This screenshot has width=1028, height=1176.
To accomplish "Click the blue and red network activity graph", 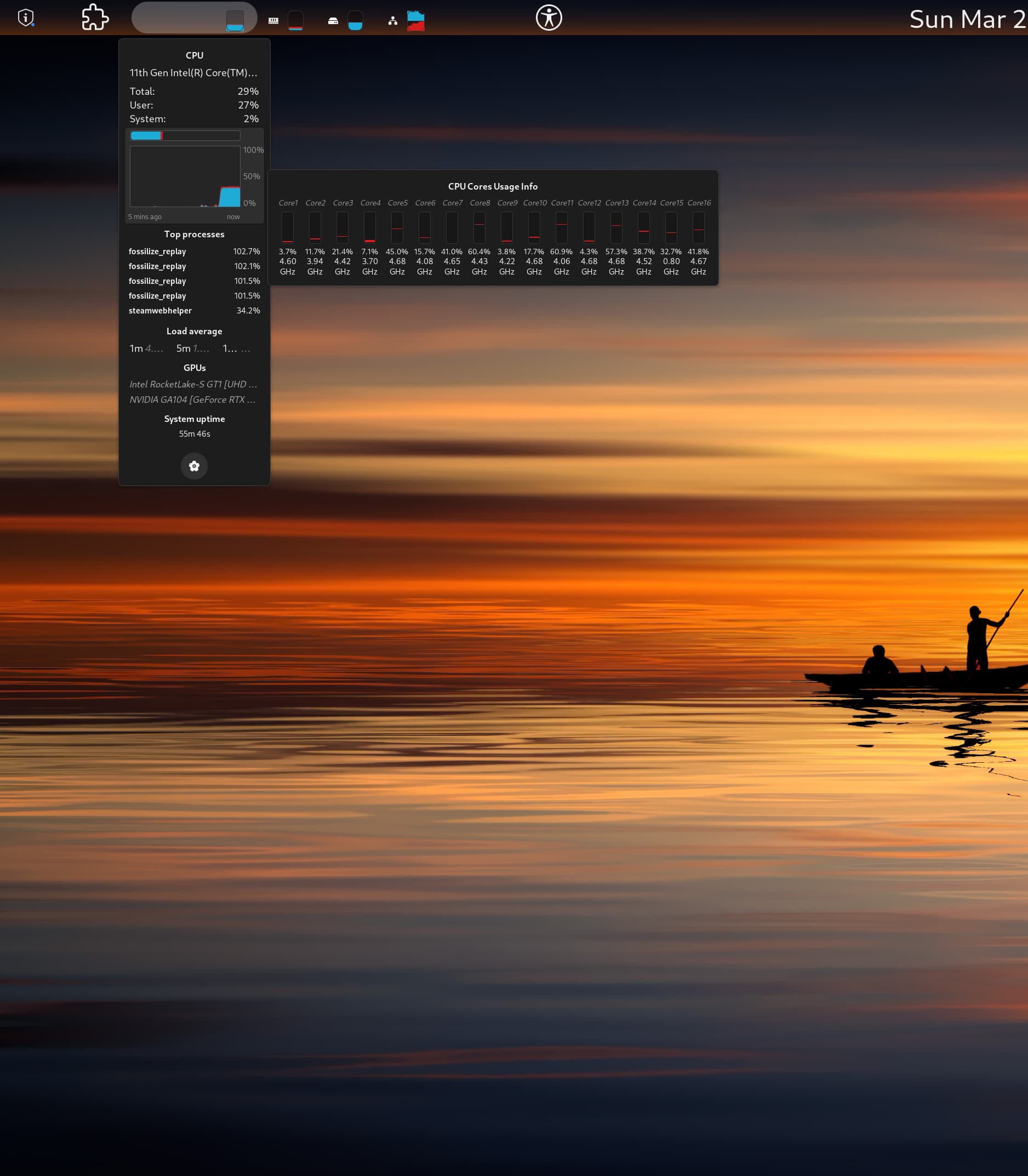I will [x=415, y=21].
